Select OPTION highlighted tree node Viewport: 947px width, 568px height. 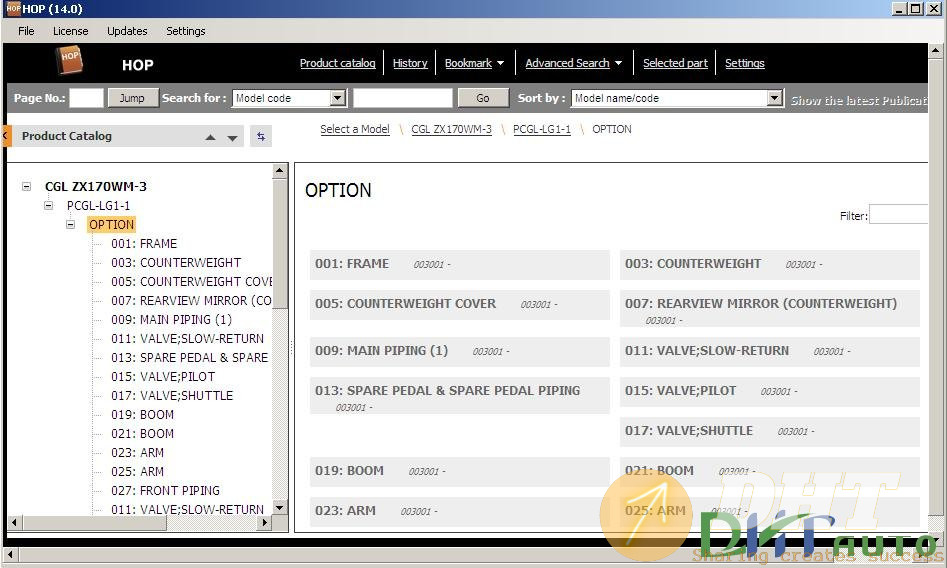[x=111, y=225]
